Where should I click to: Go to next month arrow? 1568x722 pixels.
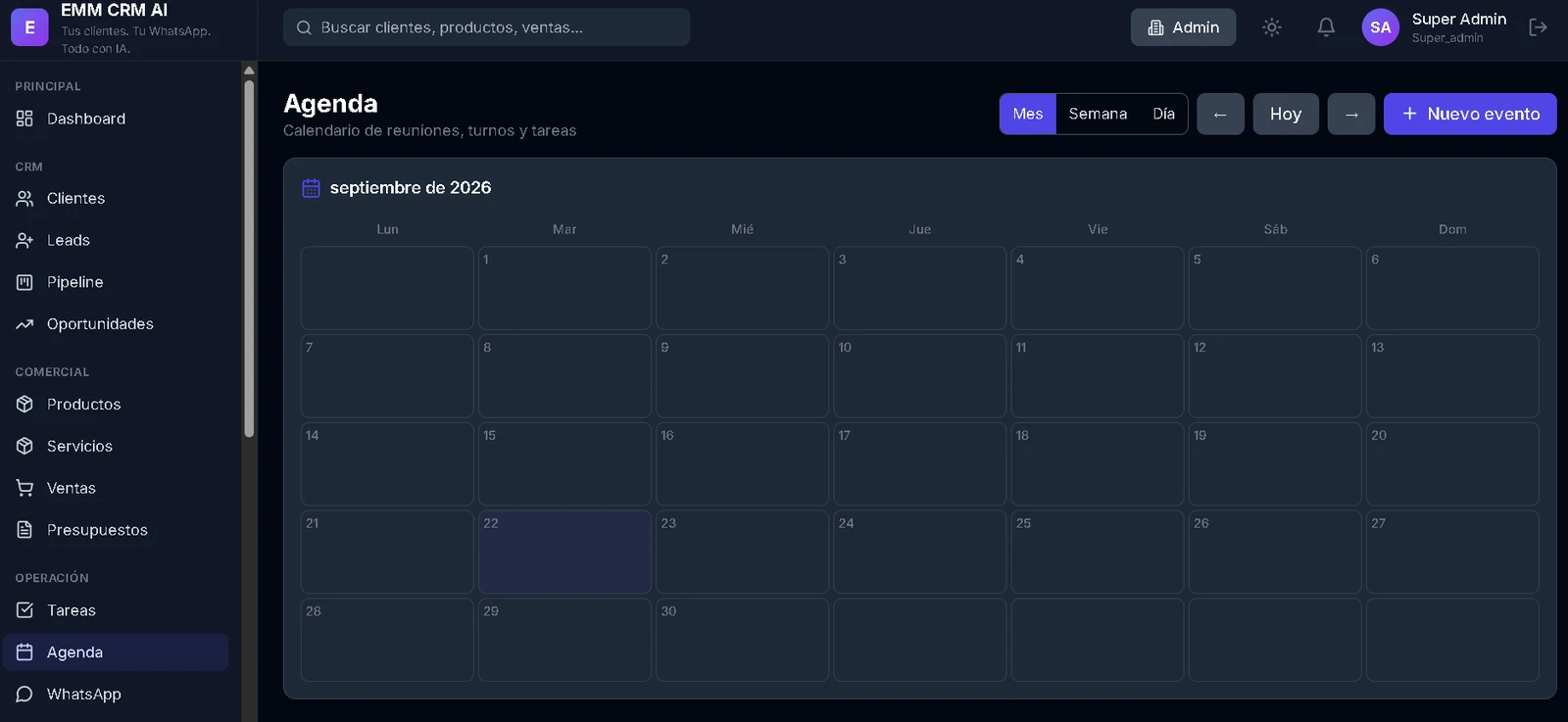click(x=1351, y=115)
